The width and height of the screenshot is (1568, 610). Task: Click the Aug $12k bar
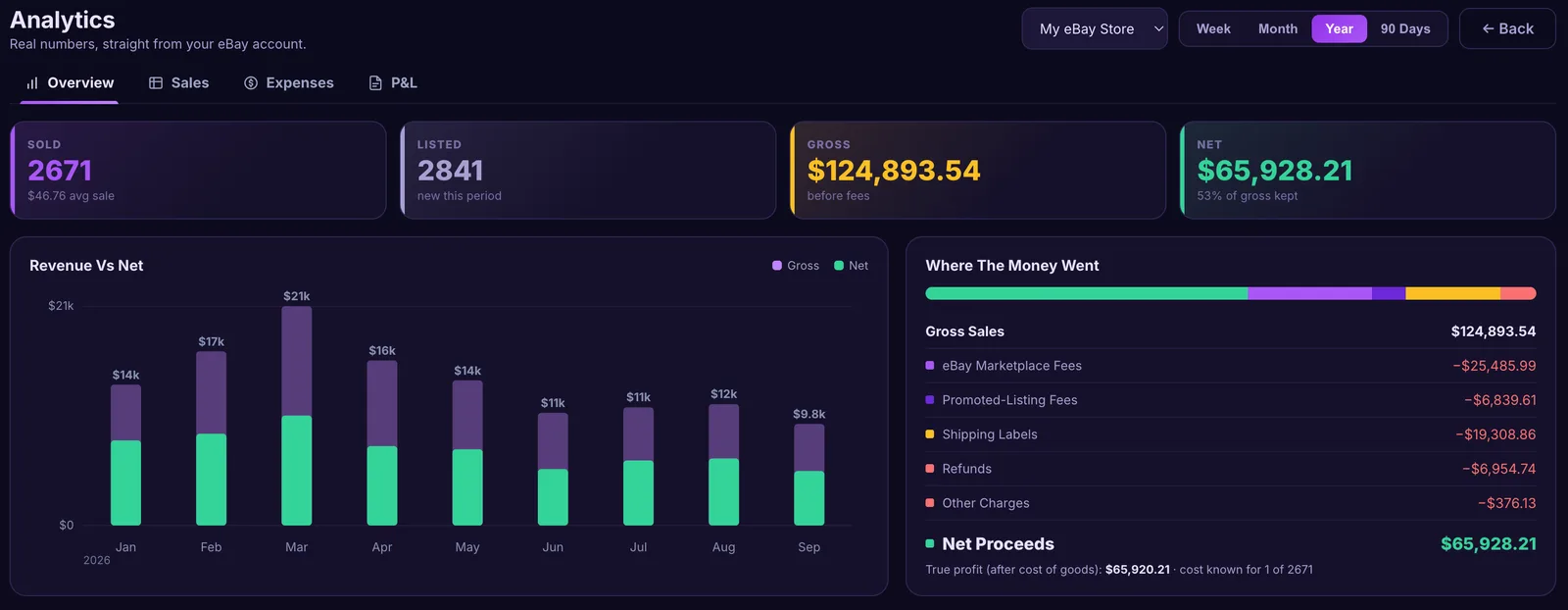tap(723, 465)
